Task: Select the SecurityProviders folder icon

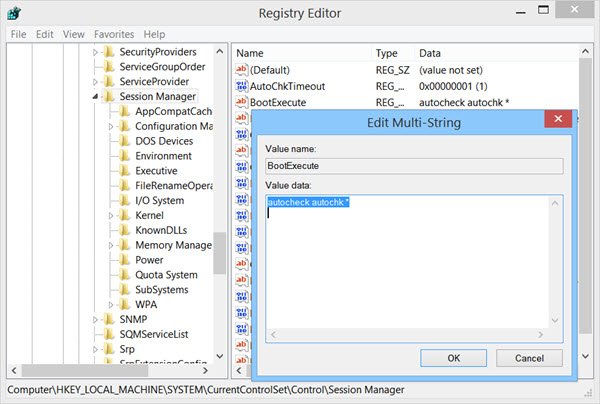Action: [109, 52]
